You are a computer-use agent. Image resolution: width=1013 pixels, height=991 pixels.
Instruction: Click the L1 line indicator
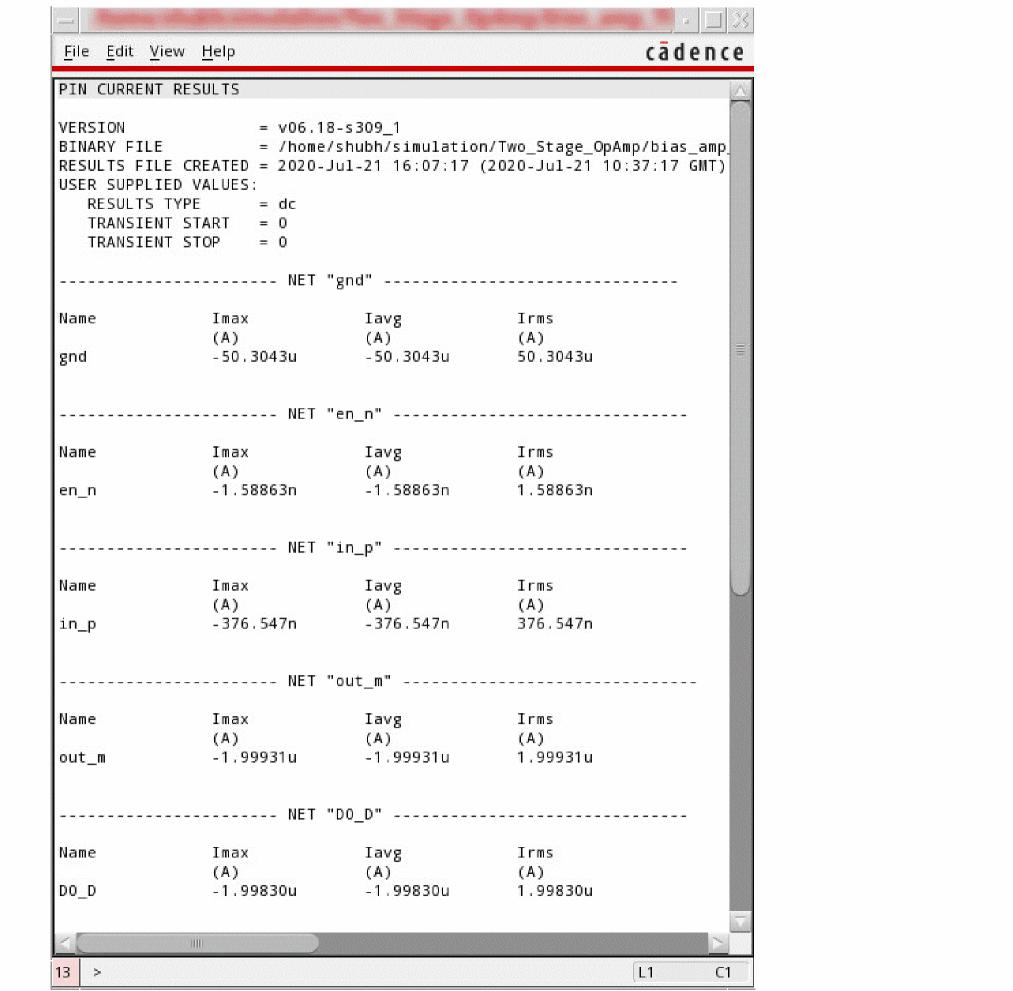tap(646, 972)
